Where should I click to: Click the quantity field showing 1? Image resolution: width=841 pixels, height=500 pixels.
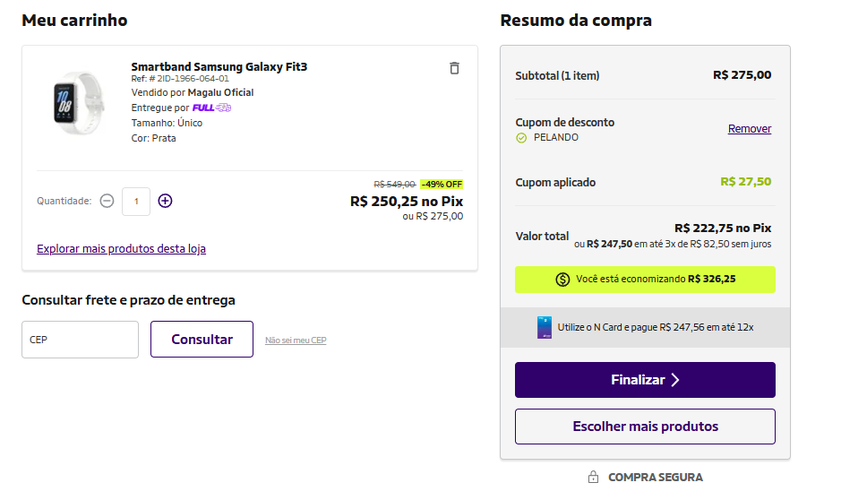click(136, 201)
